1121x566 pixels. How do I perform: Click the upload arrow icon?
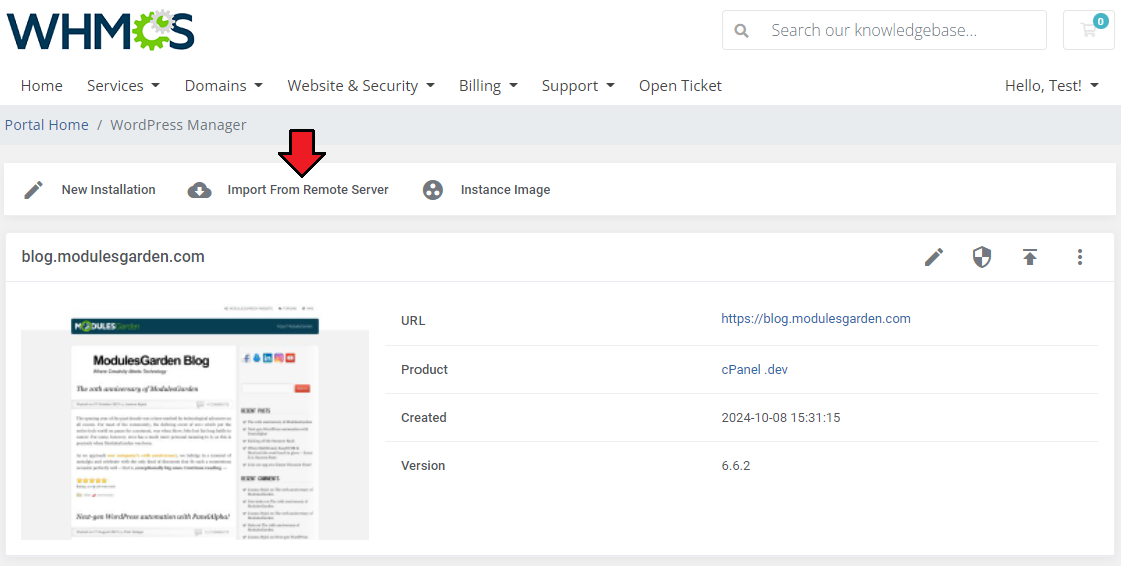1029,257
